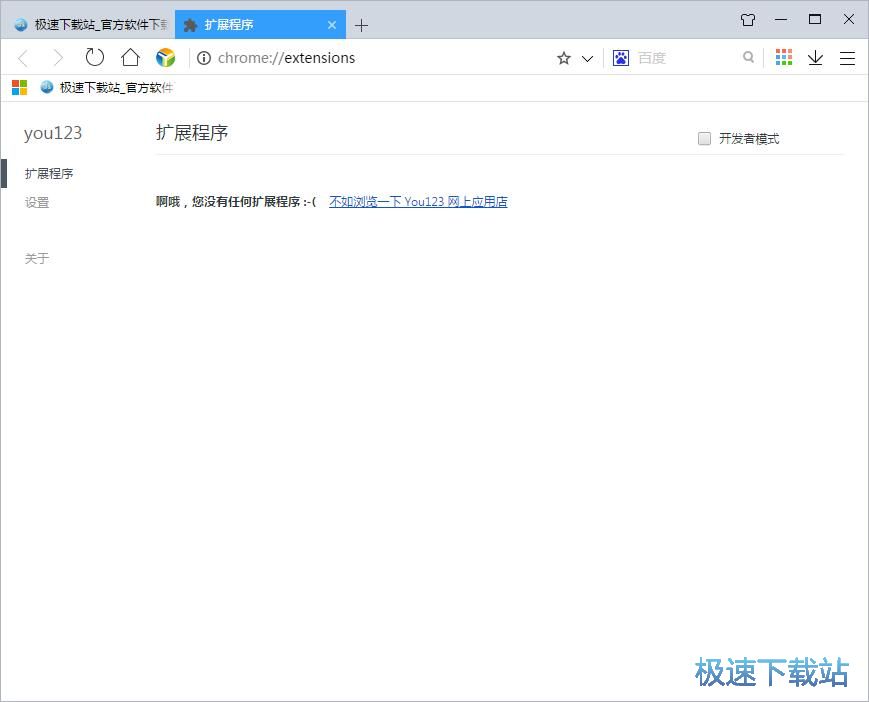Go back with the back arrow
Image resolution: width=869 pixels, height=702 pixels.
[x=23, y=58]
